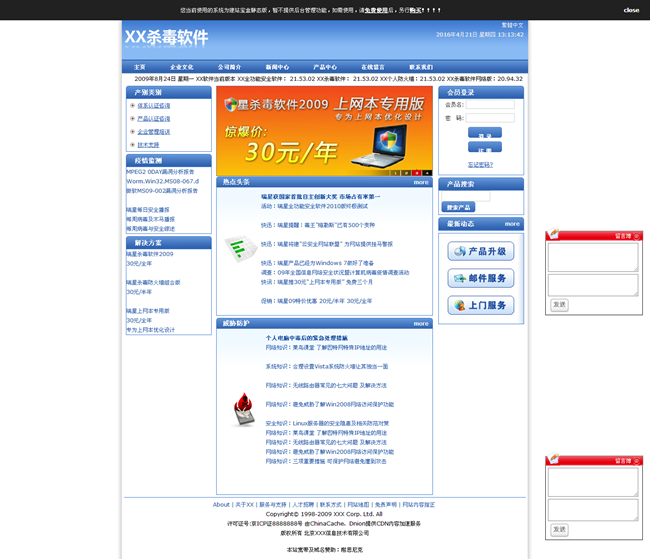Click the login button below the password field

485,133
